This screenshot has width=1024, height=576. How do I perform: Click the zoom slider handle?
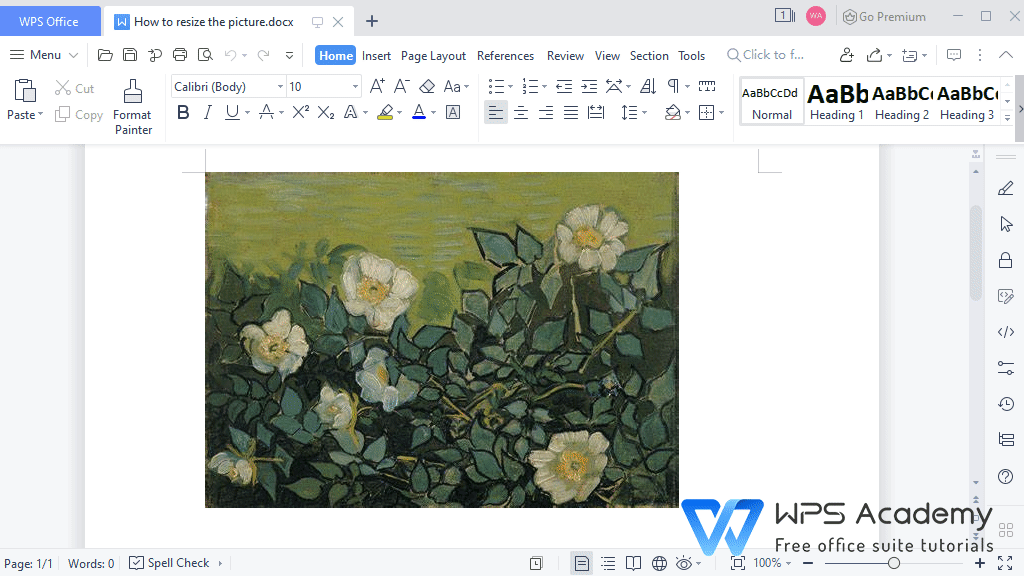pos(893,563)
